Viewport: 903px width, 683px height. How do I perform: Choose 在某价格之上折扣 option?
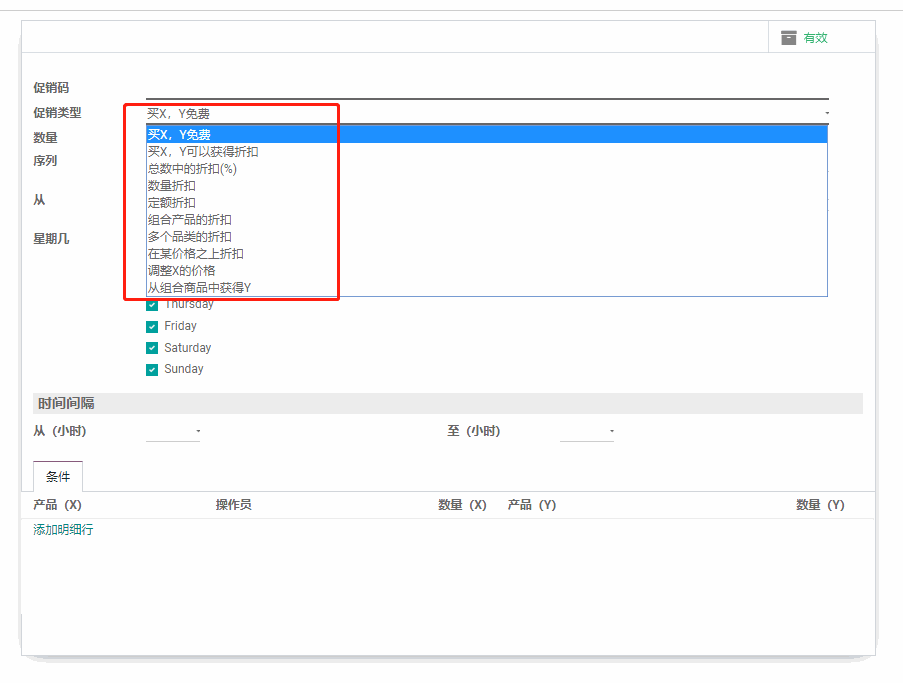coord(196,254)
